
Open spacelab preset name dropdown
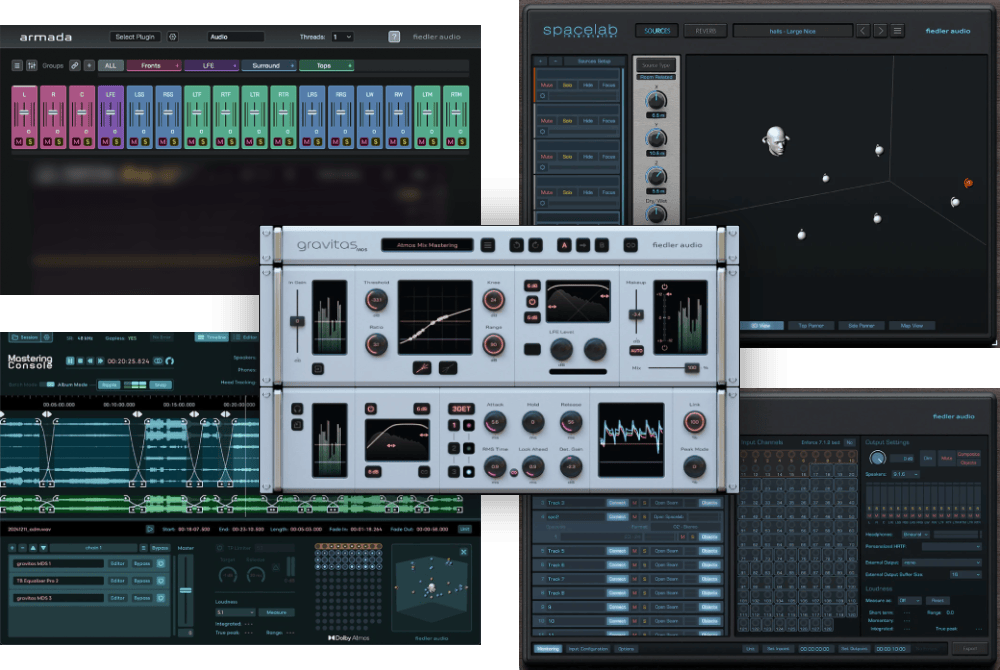(x=793, y=31)
